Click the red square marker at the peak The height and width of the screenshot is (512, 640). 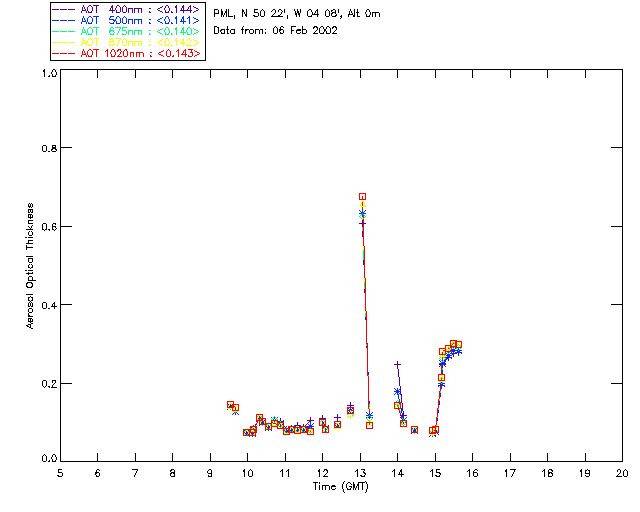coord(362,196)
